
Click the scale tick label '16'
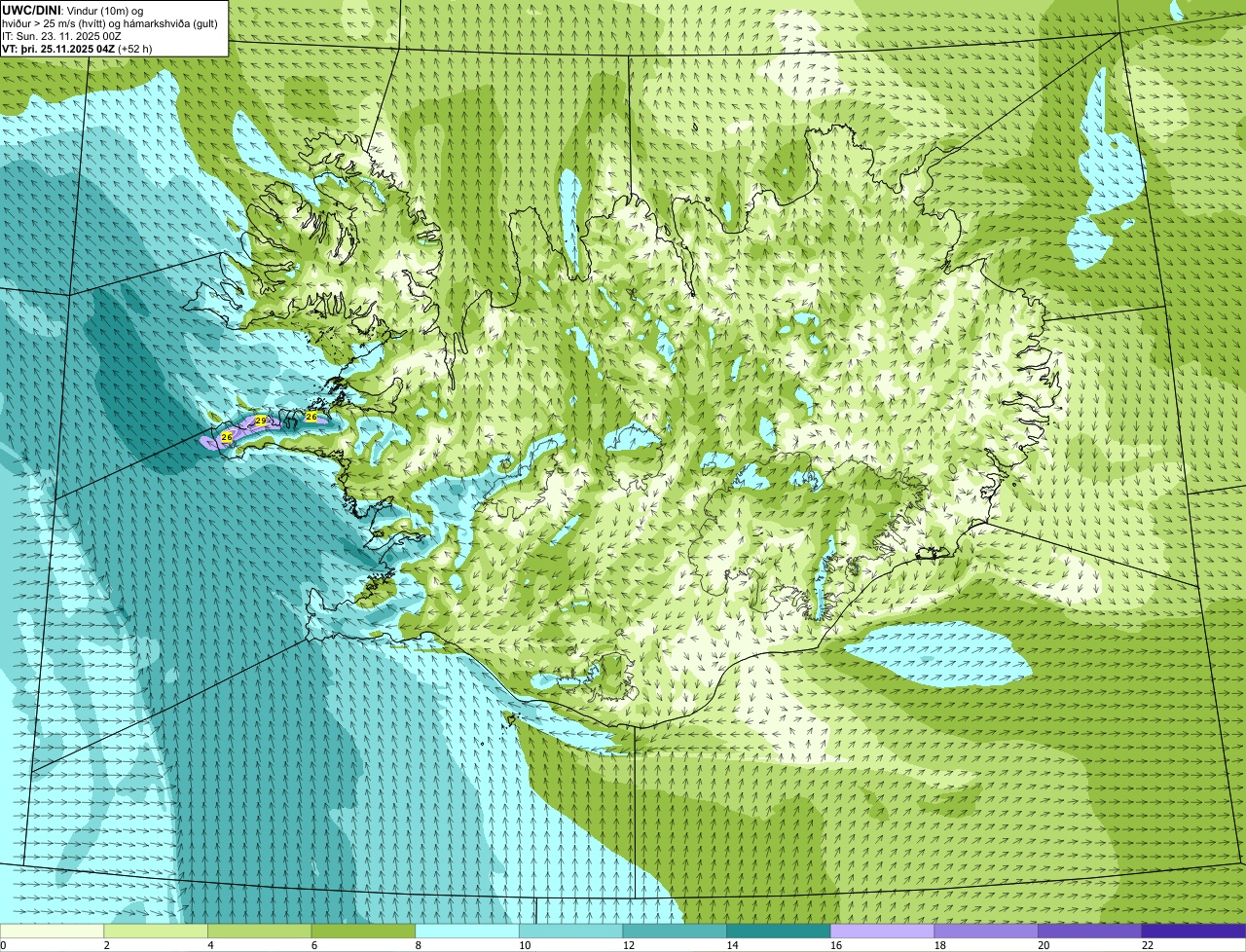coord(836,945)
